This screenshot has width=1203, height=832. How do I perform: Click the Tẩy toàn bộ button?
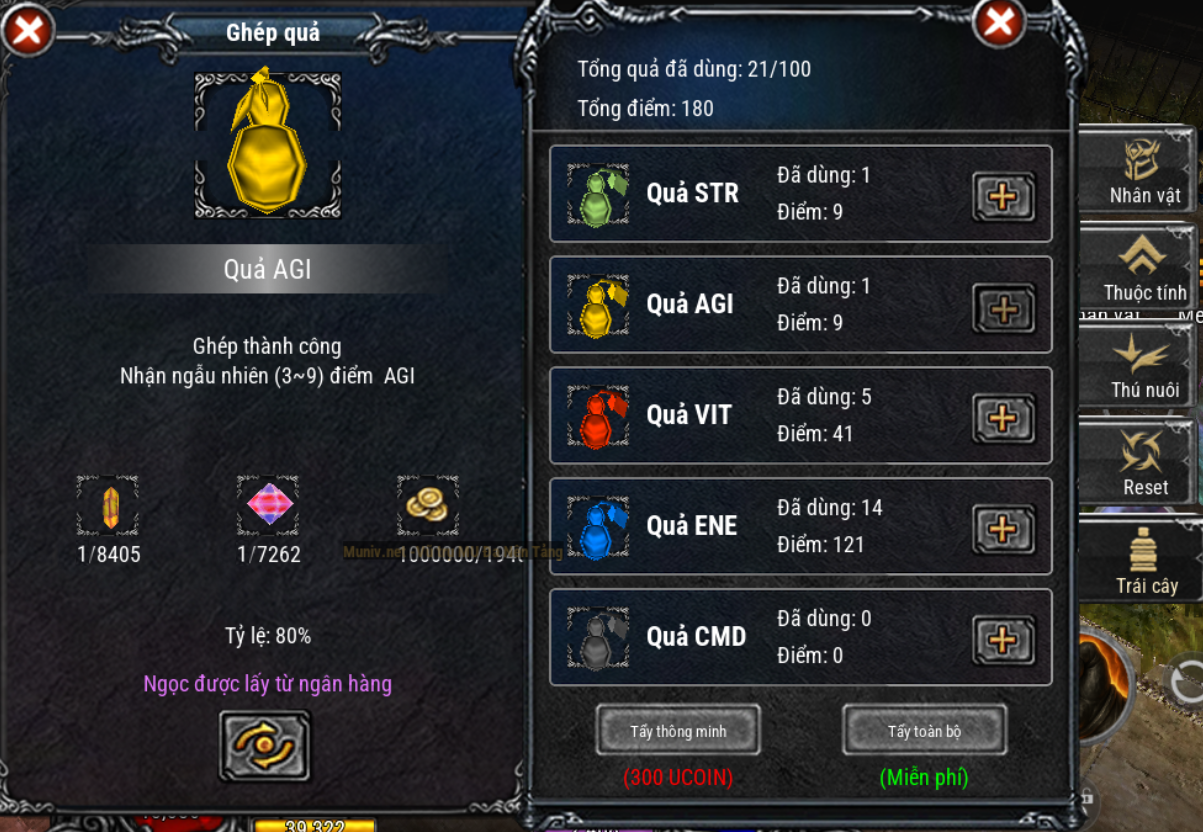tap(924, 730)
